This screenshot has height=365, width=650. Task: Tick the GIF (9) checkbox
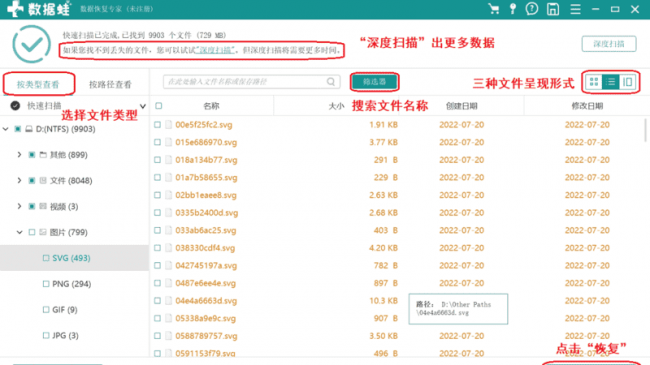pos(46,309)
